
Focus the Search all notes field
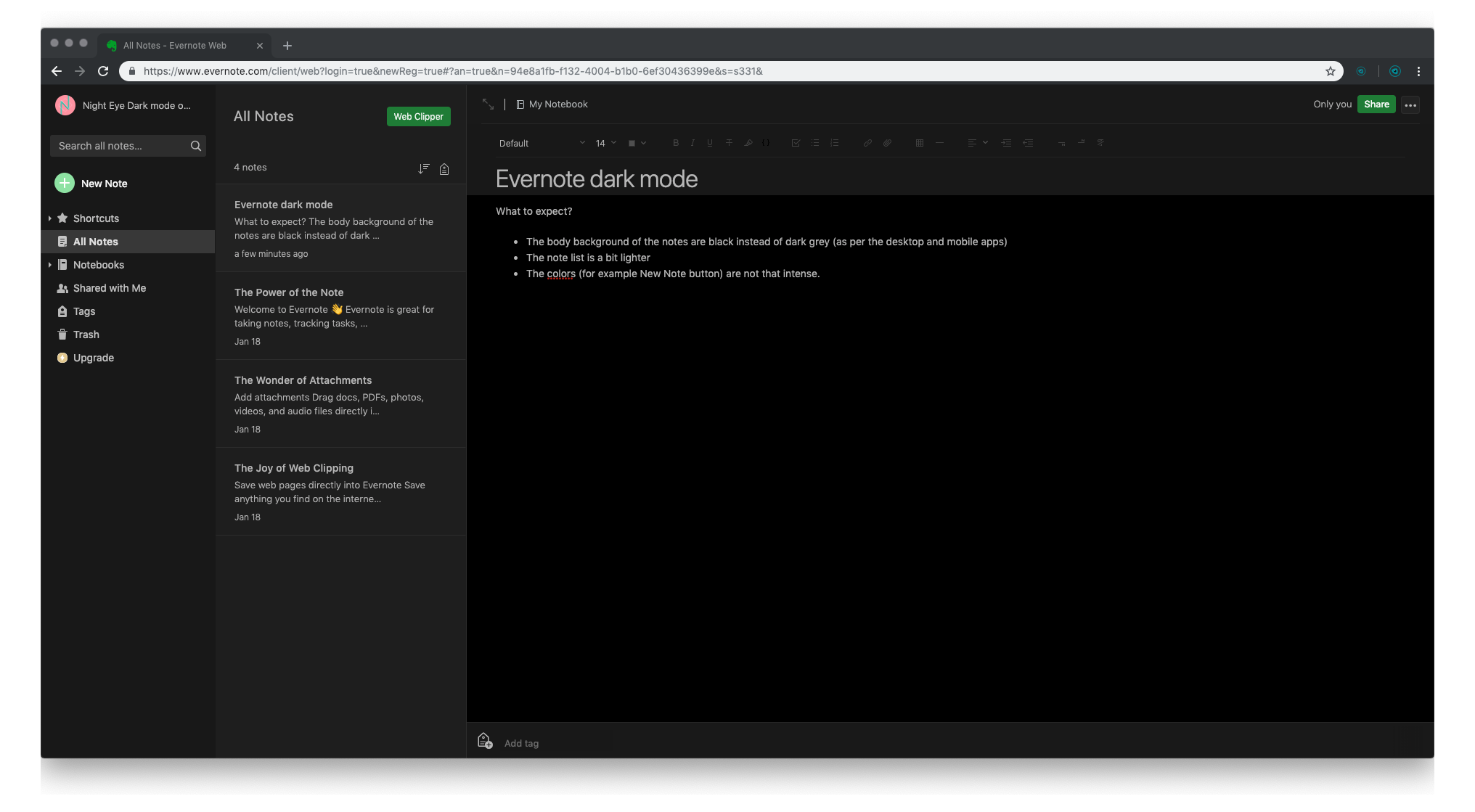128,146
